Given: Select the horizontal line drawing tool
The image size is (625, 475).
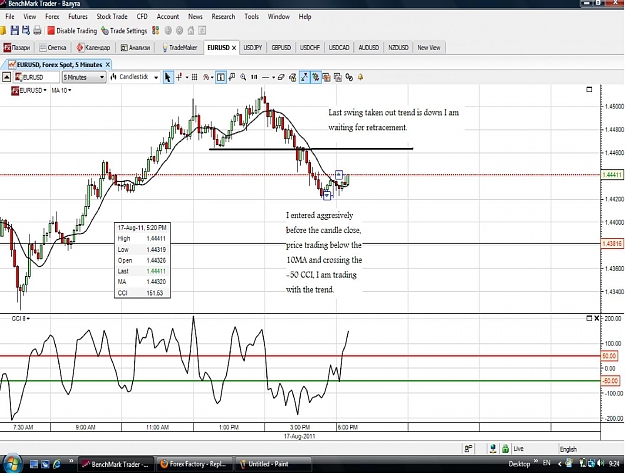Looking at the screenshot, I should click(x=265, y=78).
